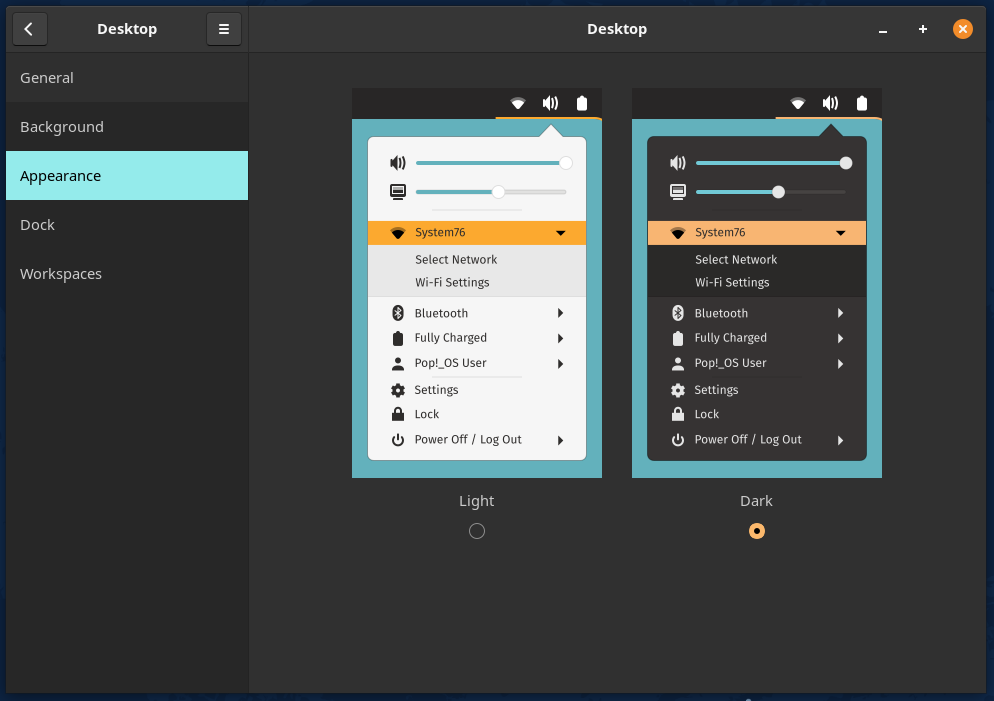Click "Wi-Fi Settings" in the Dark preview
Image resolution: width=994 pixels, height=701 pixels.
pyautogui.click(x=732, y=283)
